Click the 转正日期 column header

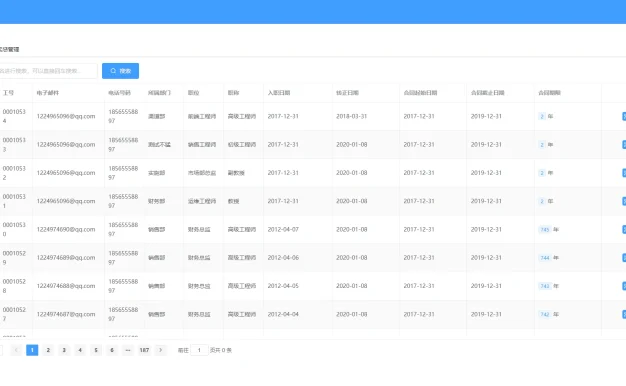click(x=347, y=93)
